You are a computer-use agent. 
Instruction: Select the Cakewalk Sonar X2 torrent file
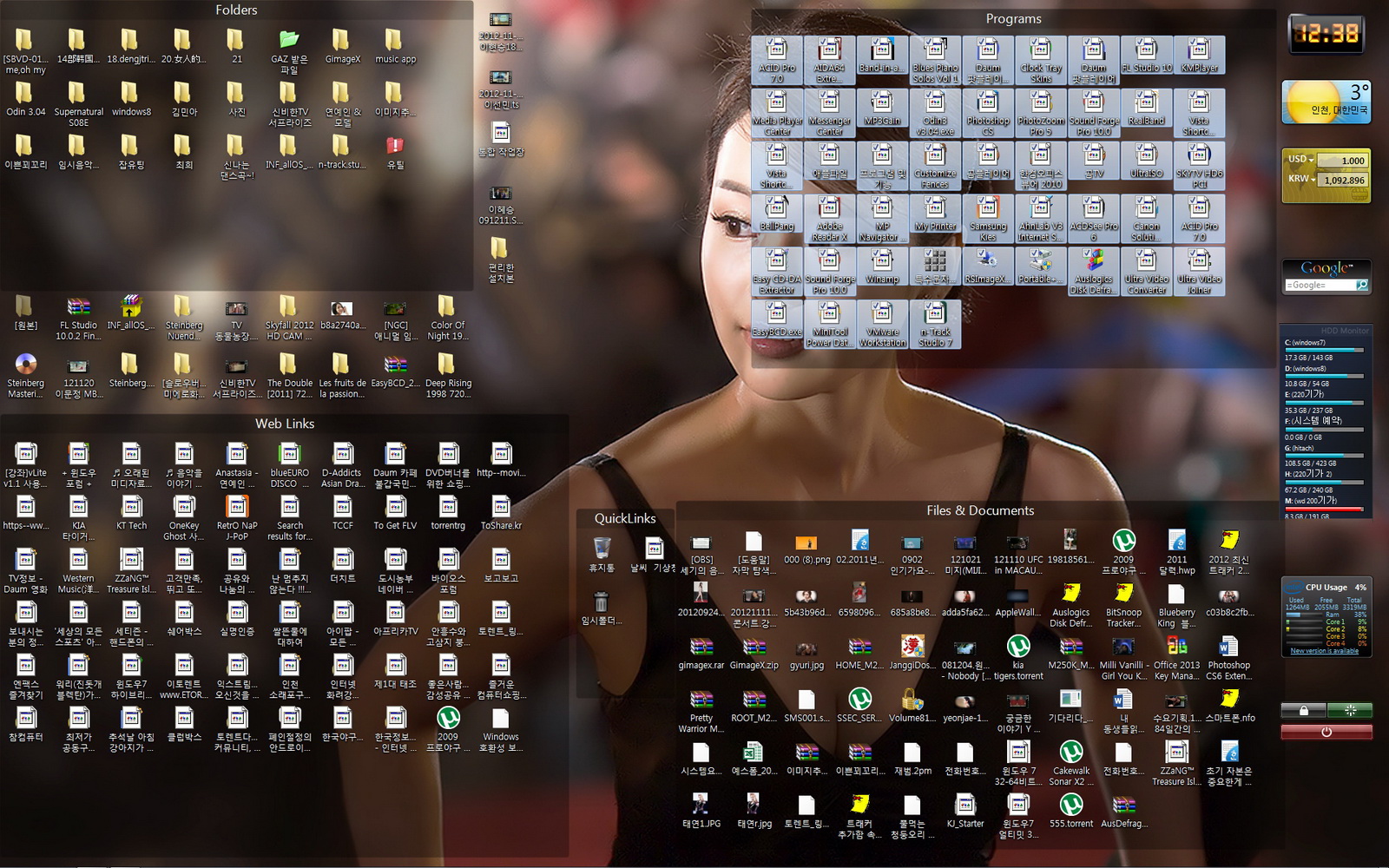(1071, 763)
